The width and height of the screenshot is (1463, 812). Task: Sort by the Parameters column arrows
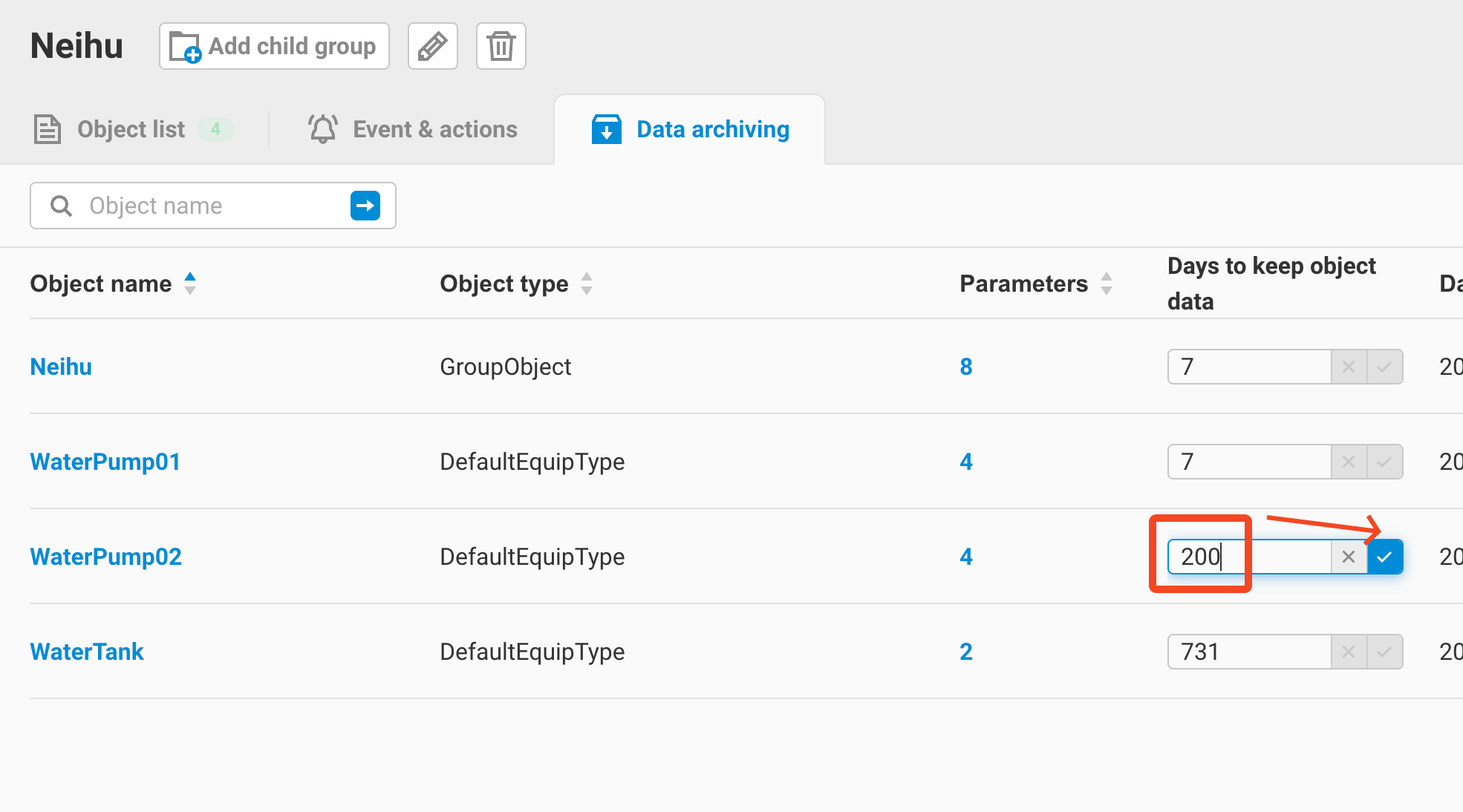(x=1107, y=284)
